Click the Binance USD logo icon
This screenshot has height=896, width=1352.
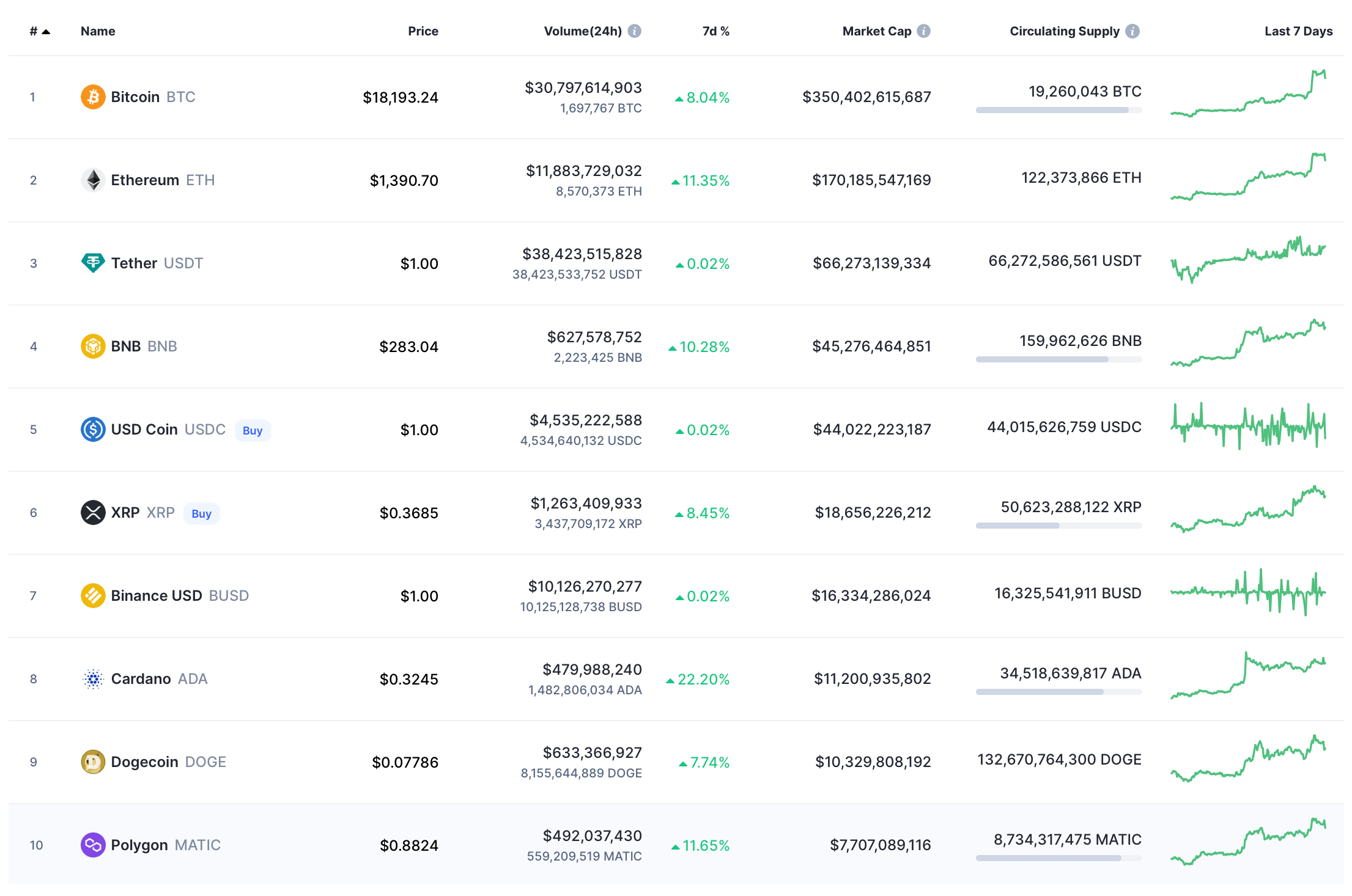click(x=93, y=595)
